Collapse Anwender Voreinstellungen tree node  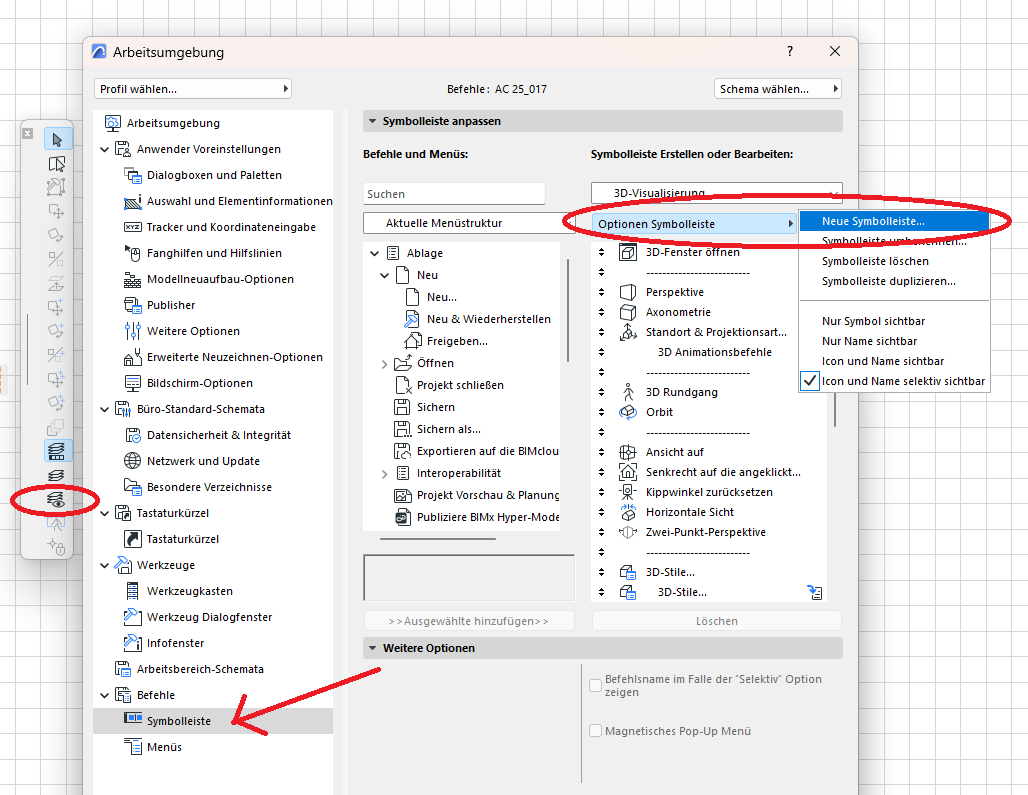pos(104,149)
